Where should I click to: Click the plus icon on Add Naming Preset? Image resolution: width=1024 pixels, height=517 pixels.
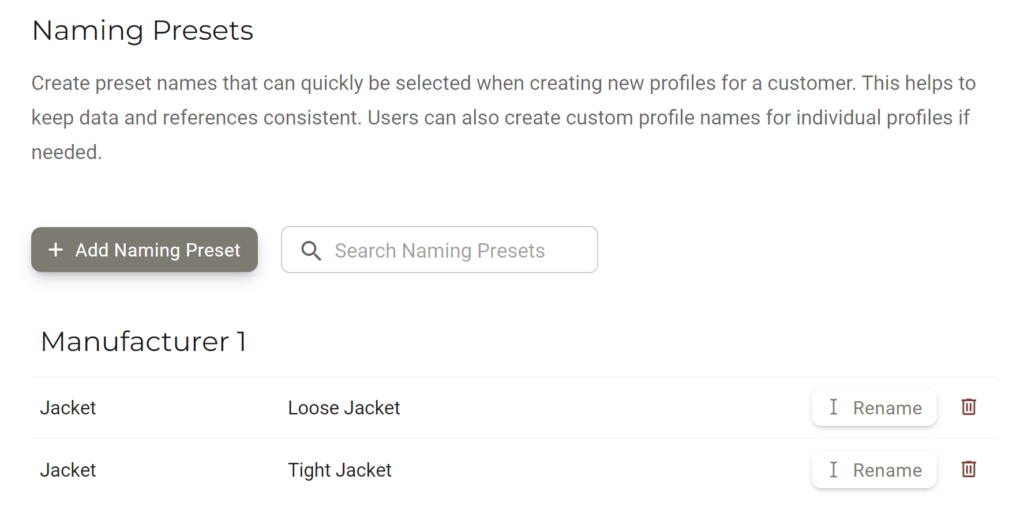[56, 249]
